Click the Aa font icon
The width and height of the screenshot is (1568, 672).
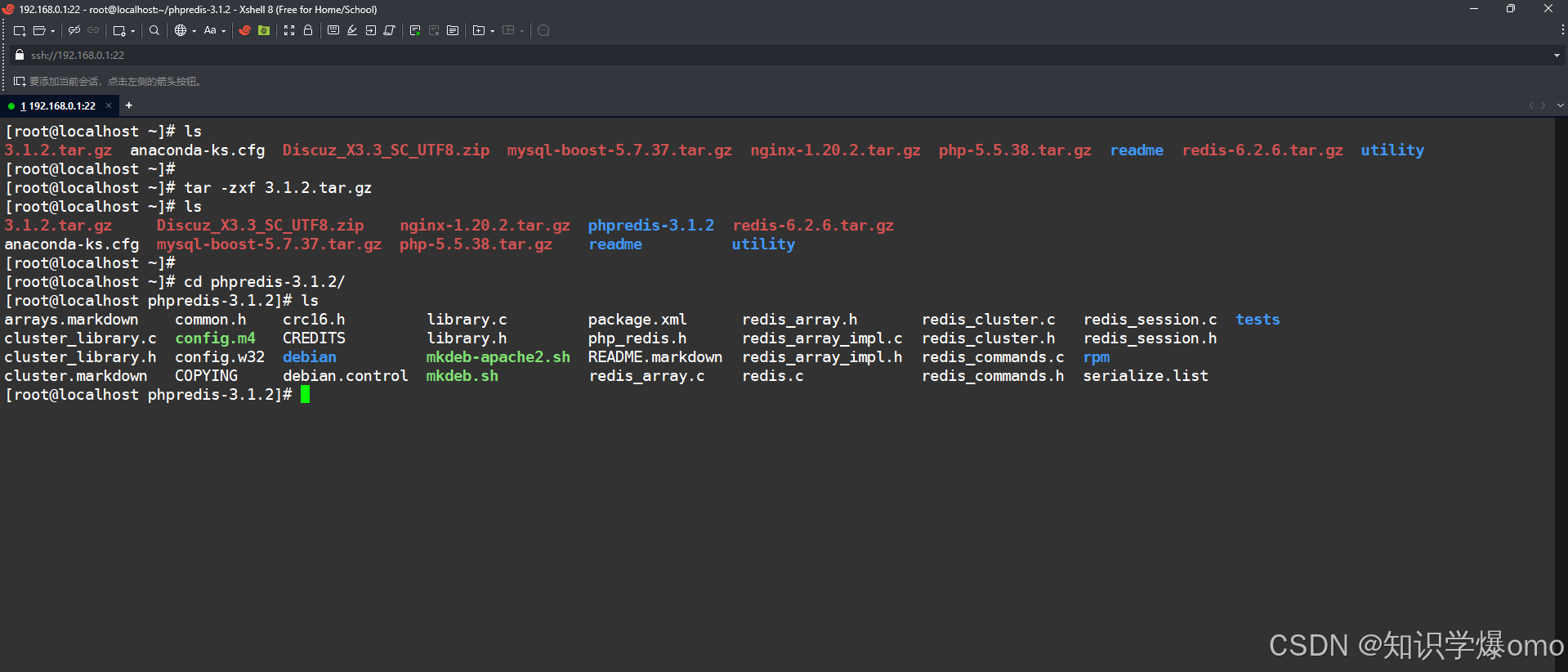[x=210, y=30]
